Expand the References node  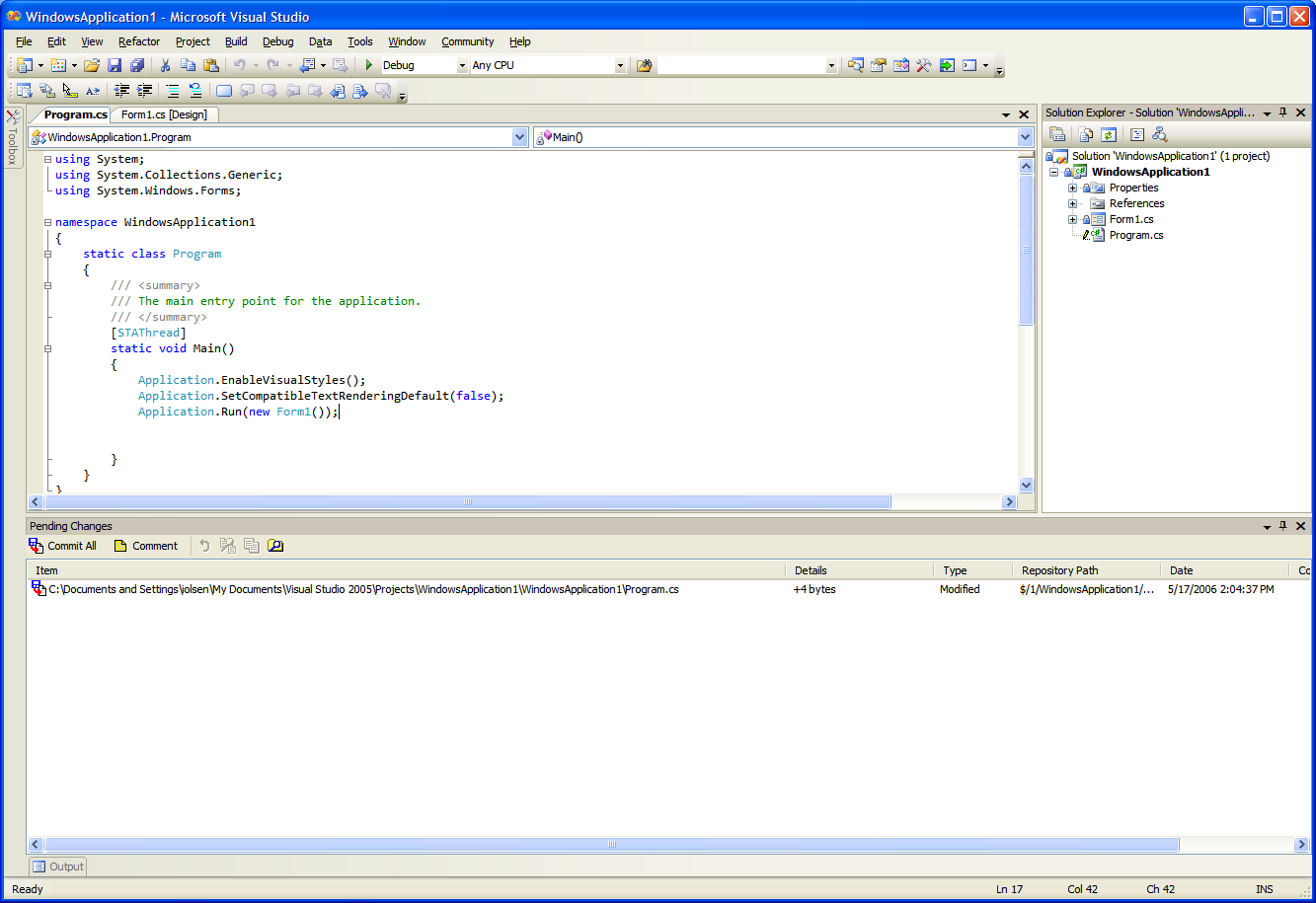pyautogui.click(x=1072, y=203)
